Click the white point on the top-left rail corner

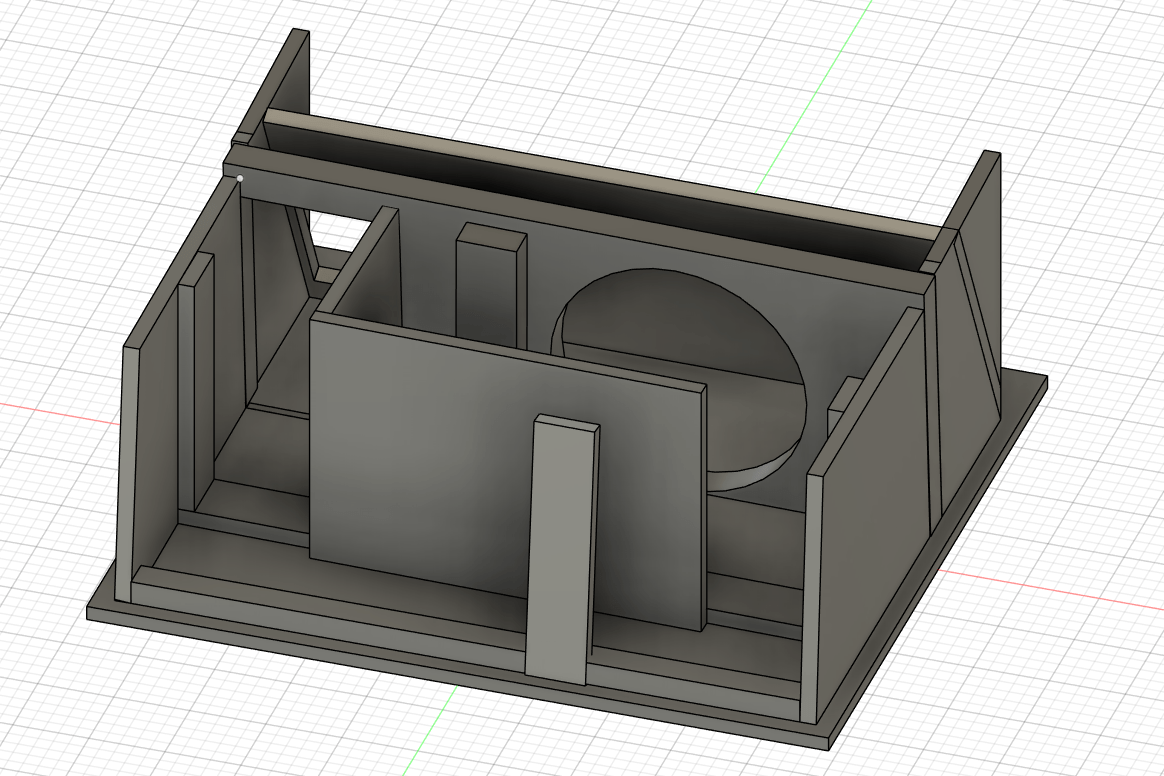point(240,178)
